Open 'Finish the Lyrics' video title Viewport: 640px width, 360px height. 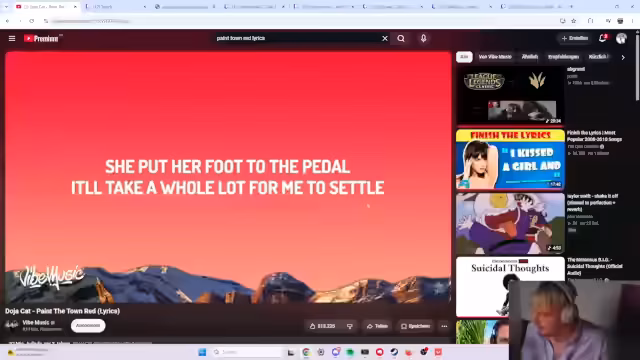(594, 136)
